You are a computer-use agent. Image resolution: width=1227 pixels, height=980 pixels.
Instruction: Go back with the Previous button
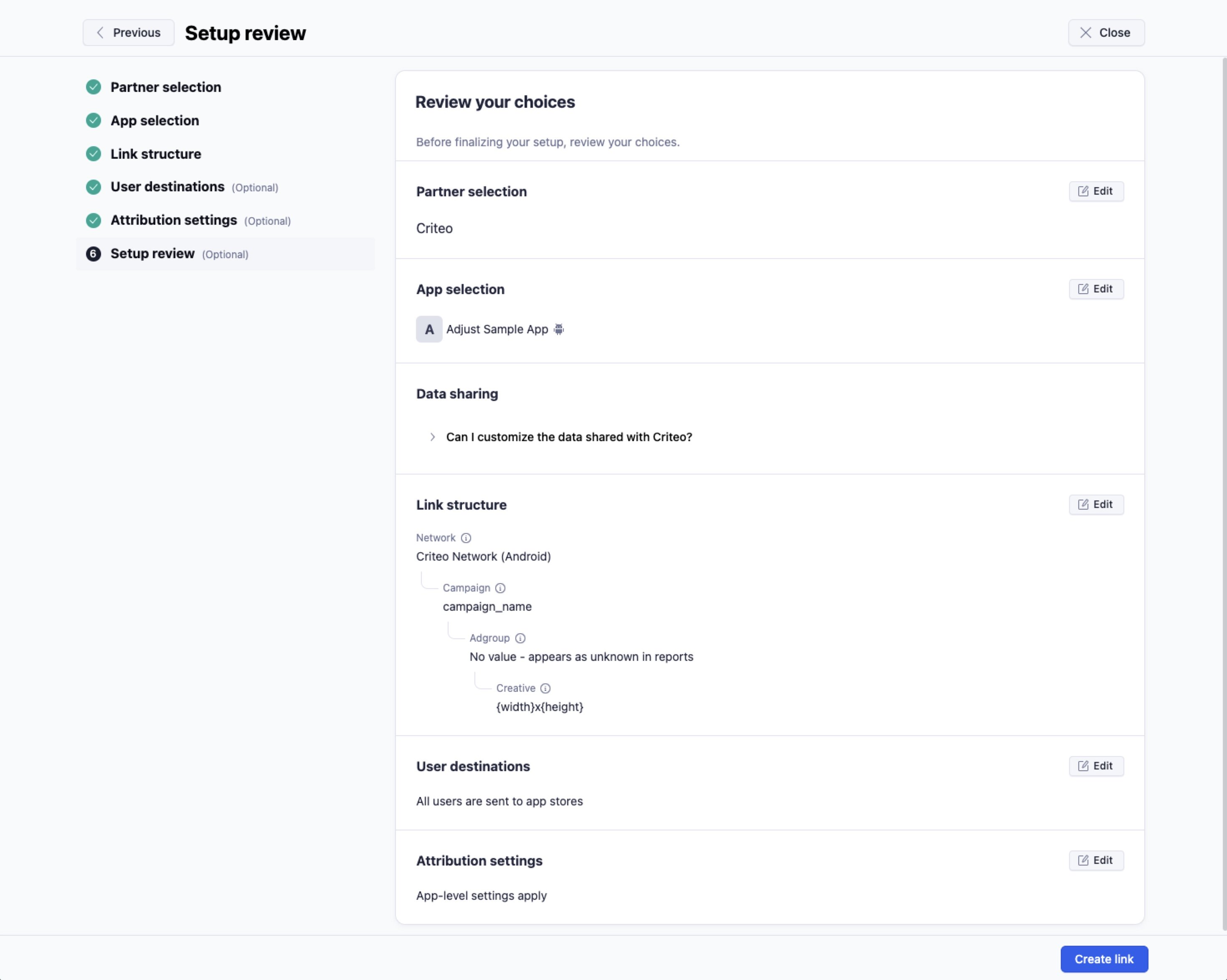pos(129,33)
